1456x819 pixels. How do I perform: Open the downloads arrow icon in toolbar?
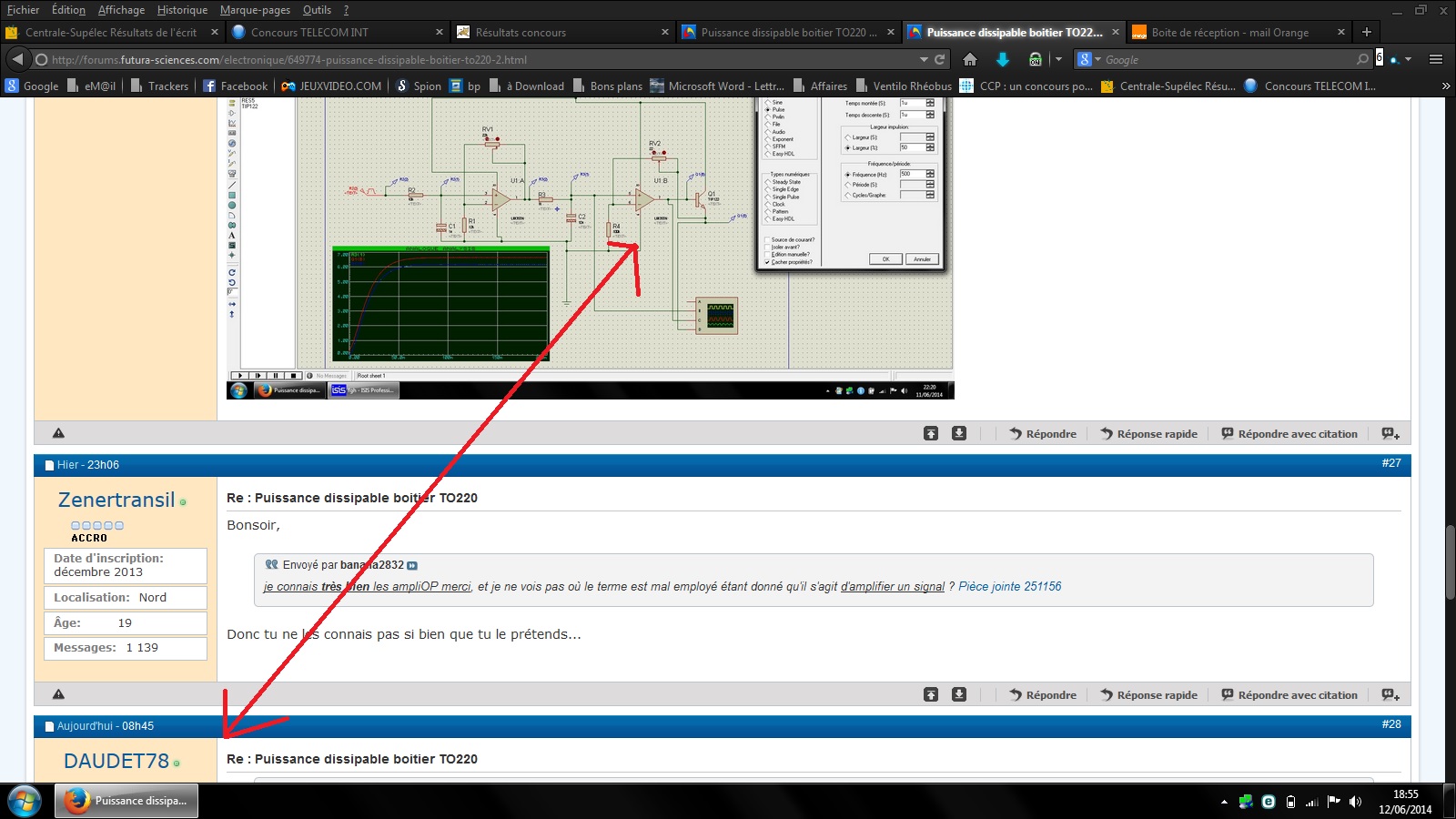pos(1003,59)
